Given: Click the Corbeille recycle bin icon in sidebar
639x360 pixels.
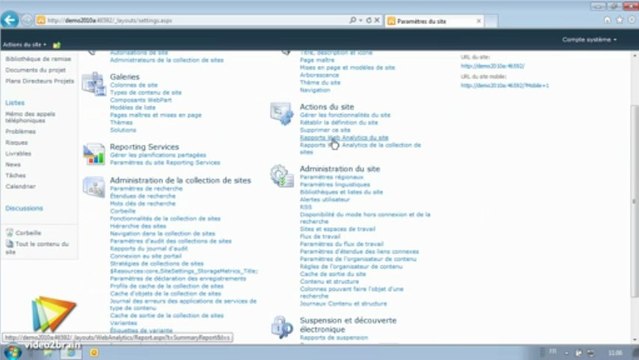Looking at the screenshot, I should [10, 233].
